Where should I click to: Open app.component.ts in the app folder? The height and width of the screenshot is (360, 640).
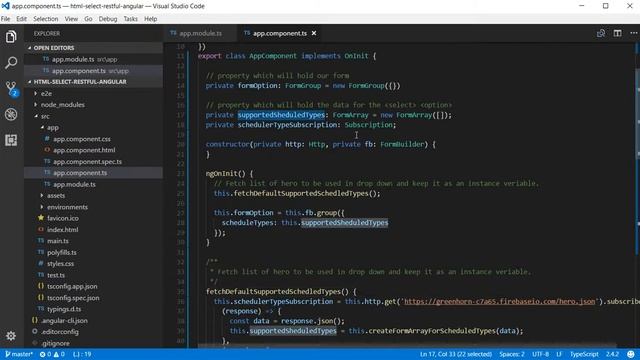point(93,173)
